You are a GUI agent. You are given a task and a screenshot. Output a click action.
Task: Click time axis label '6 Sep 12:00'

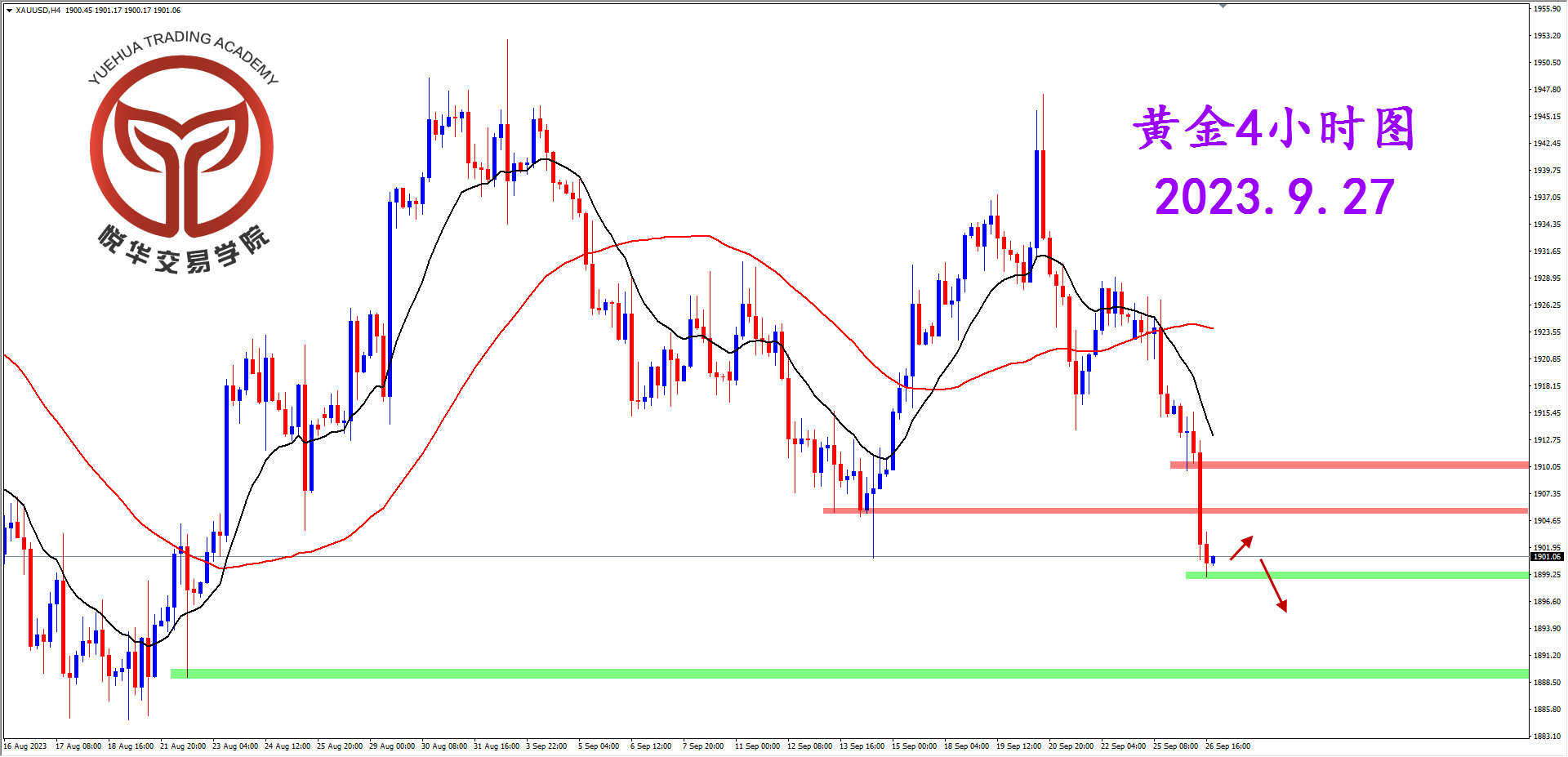pos(651,746)
